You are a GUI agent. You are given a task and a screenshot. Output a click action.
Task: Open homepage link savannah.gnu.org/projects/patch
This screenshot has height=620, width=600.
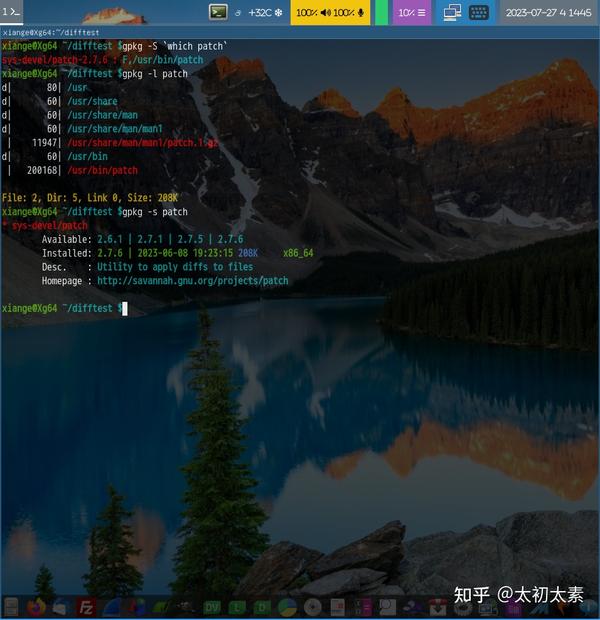tap(193, 281)
